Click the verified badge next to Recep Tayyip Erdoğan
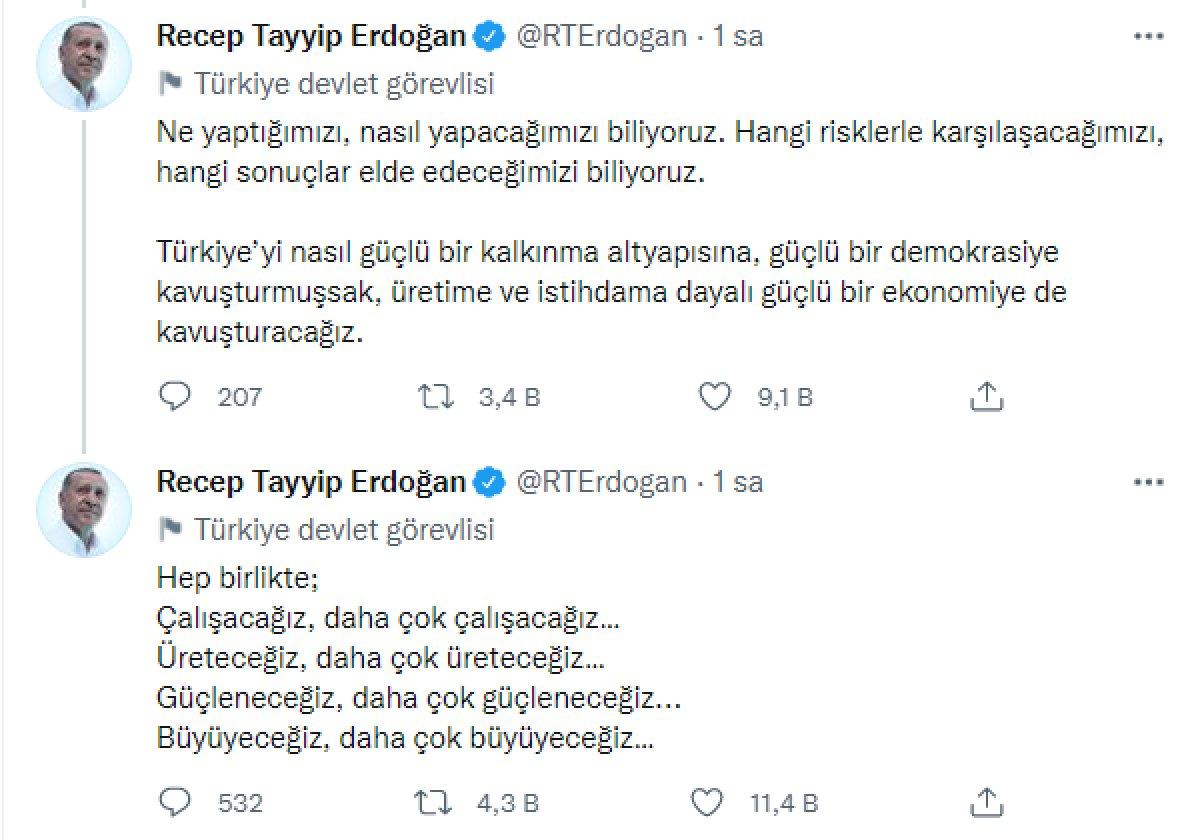This screenshot has height=840, width=1200. pos(487,34)
